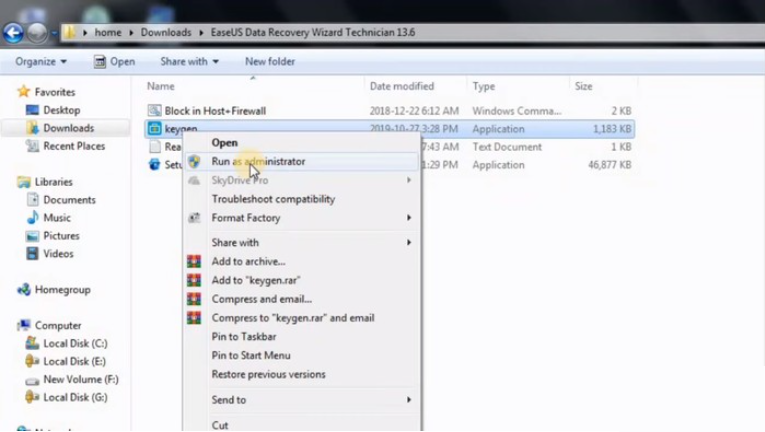Click the Open toolbar button
Image resolution: width=765 pixels, height=432 pixels.
tap(114, 62)
